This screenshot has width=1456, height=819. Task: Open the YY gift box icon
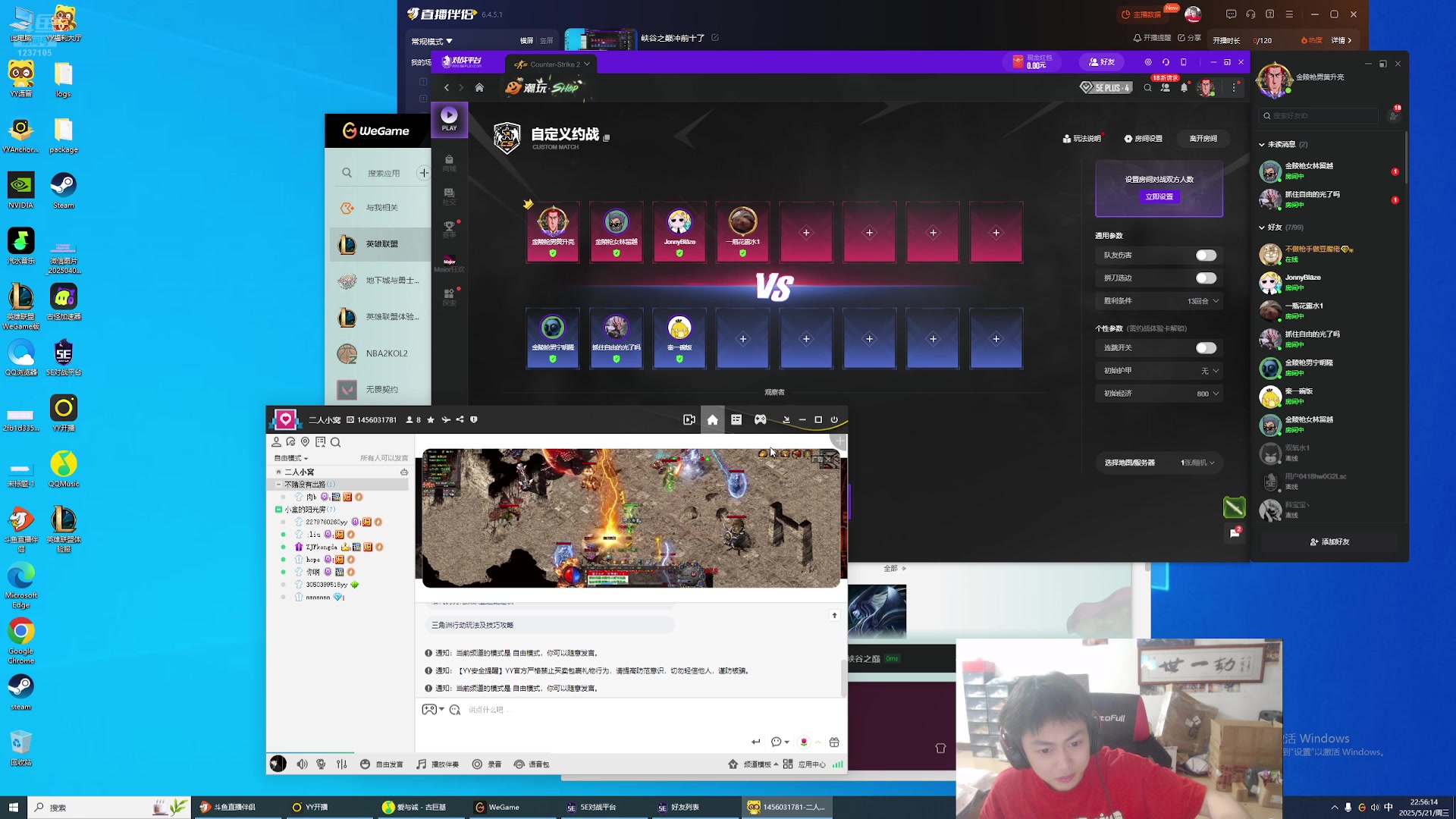(x=834, y=742)
